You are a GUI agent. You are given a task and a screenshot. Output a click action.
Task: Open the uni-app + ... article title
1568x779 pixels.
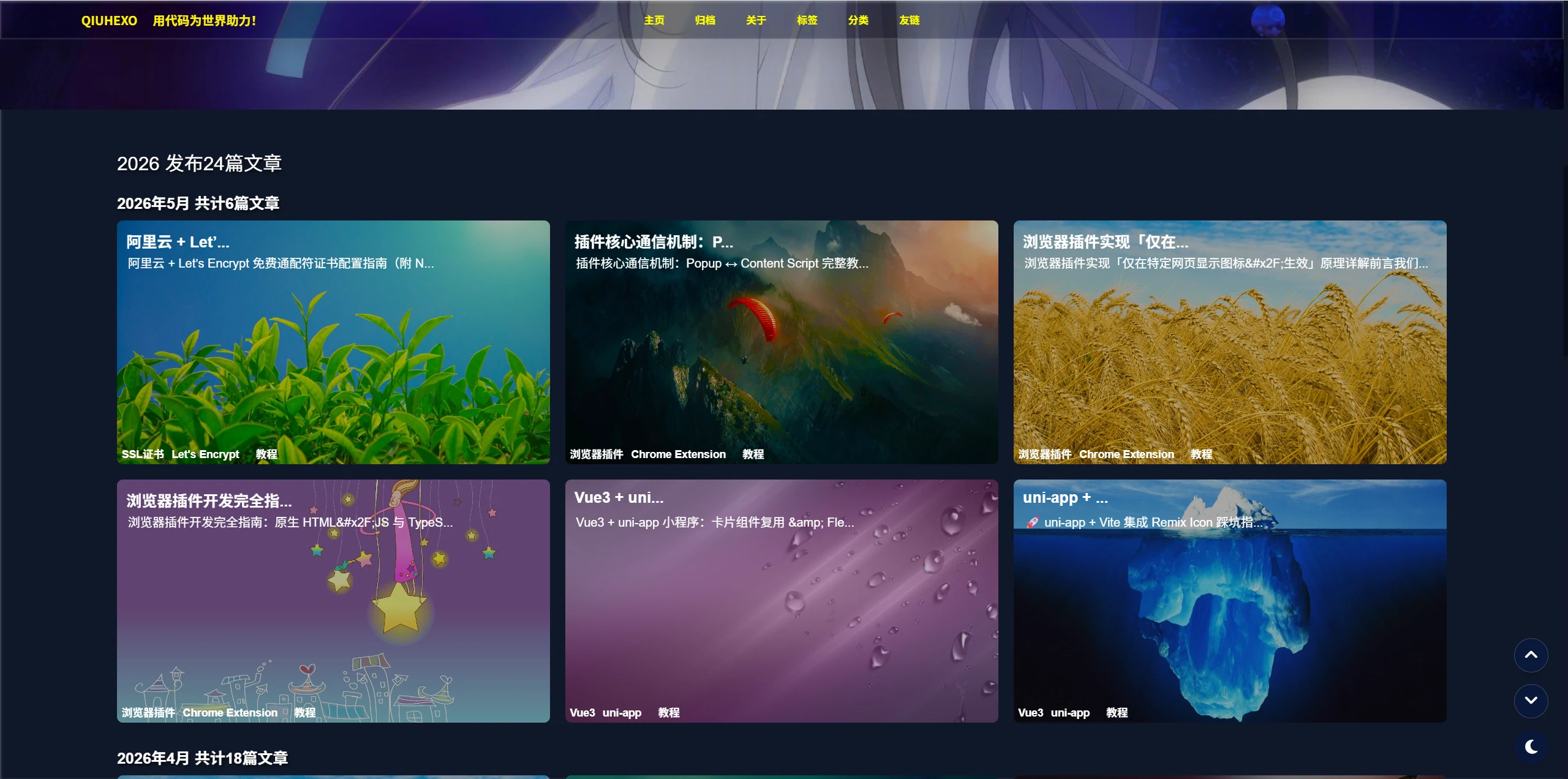[x=1065, y=498]
